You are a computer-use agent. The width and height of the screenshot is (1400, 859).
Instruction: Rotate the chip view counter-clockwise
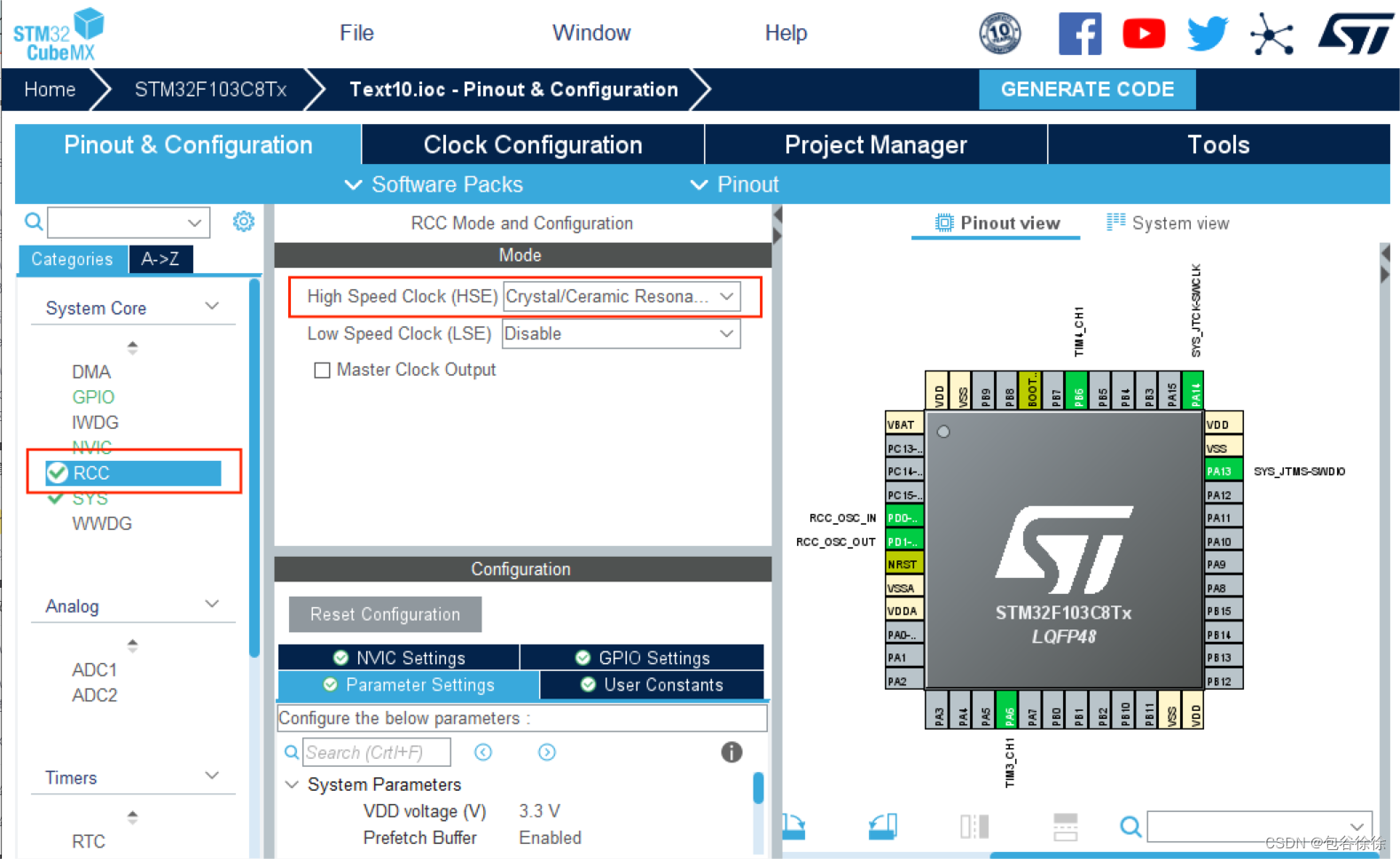883,827
